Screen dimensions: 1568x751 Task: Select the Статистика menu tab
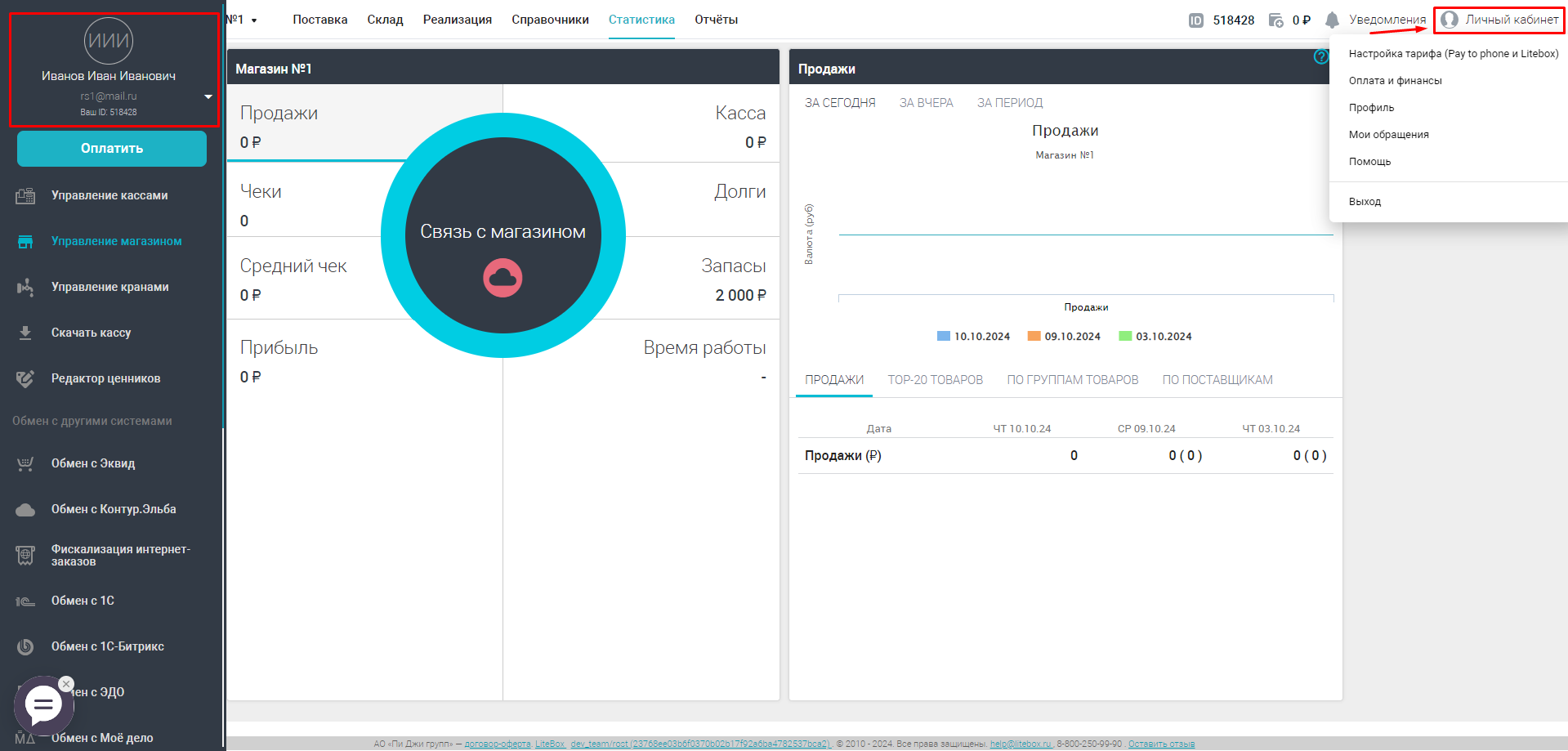pos(641,20)
